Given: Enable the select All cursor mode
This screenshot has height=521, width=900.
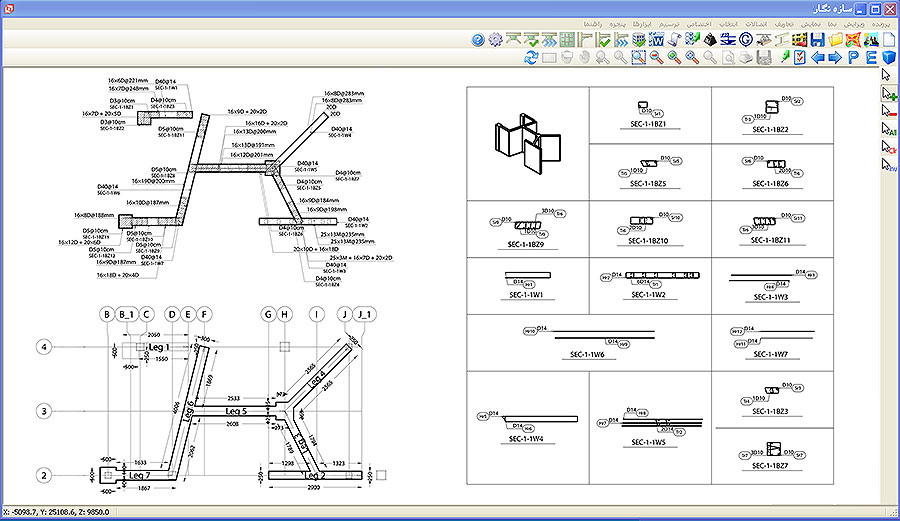Looking at the screenshot, I should coord(888,130).
